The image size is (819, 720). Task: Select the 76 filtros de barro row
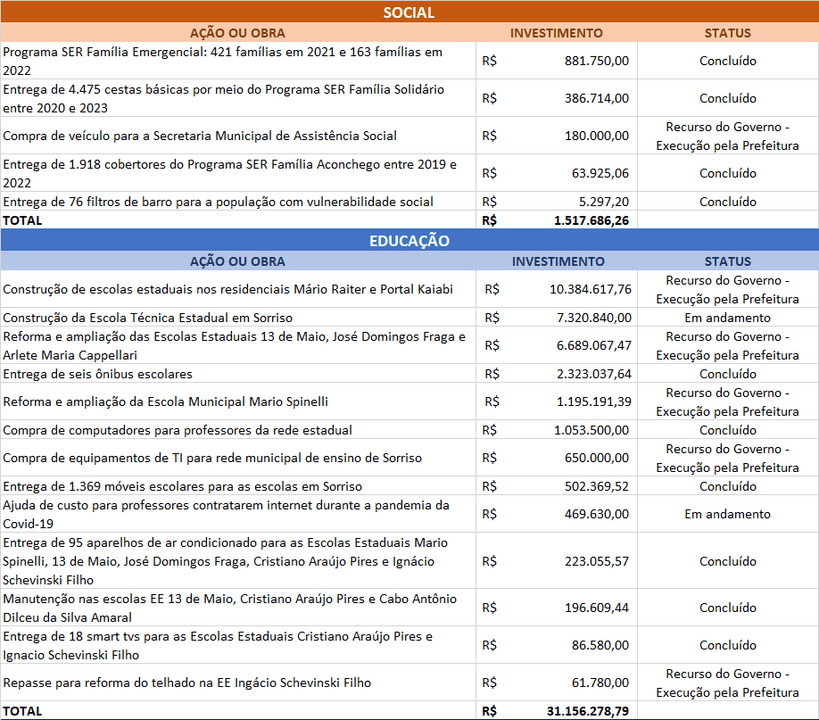coord(237,202)
